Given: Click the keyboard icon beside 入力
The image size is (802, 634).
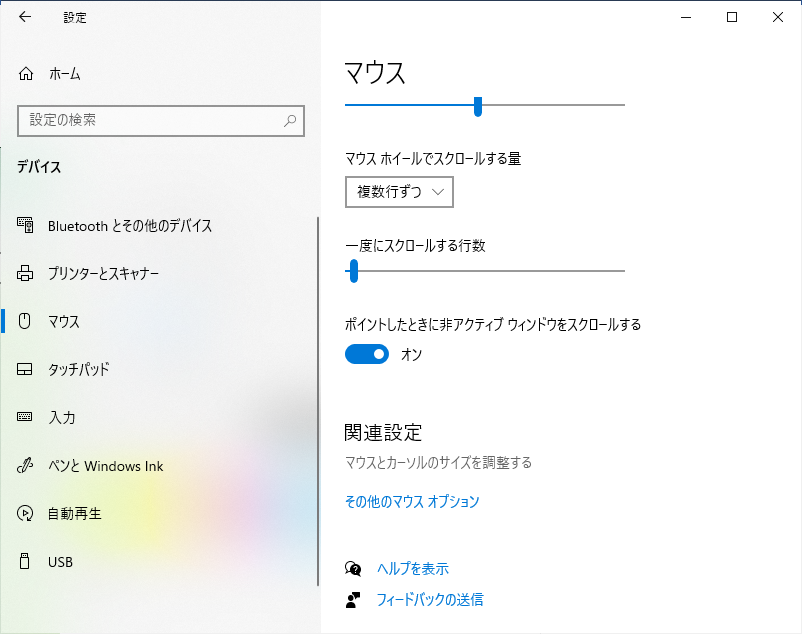Looking at the screenshot, I should point(25,417).
